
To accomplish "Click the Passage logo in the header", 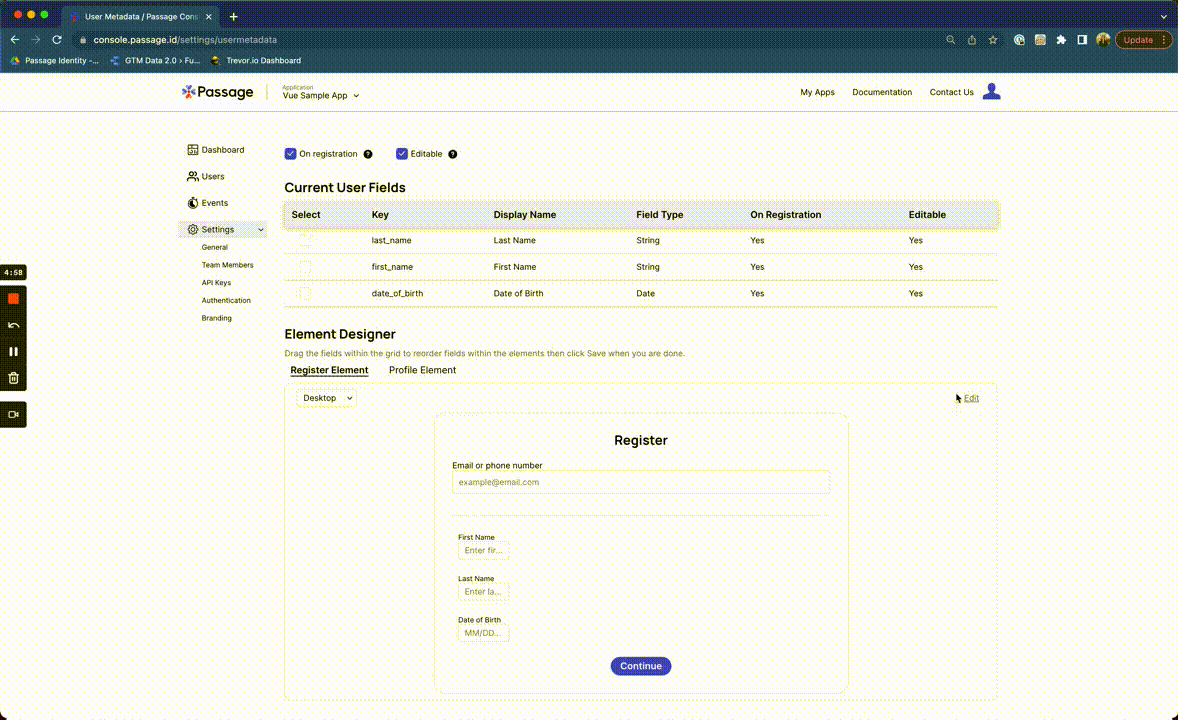I will tap(217, 91).
